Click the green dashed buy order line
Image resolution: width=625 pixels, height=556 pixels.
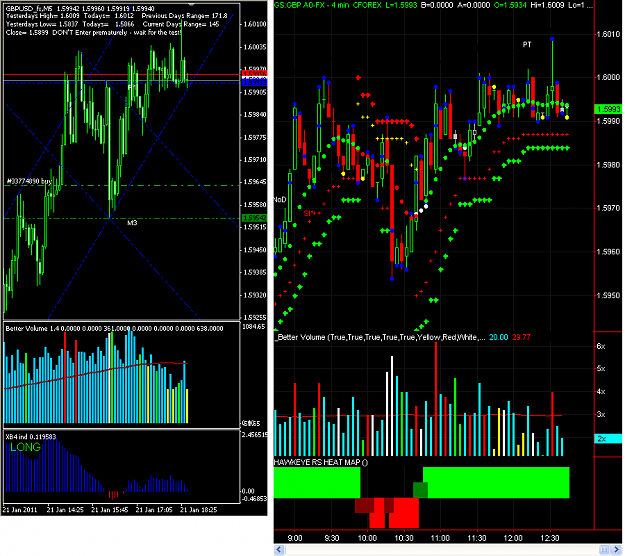122,186
